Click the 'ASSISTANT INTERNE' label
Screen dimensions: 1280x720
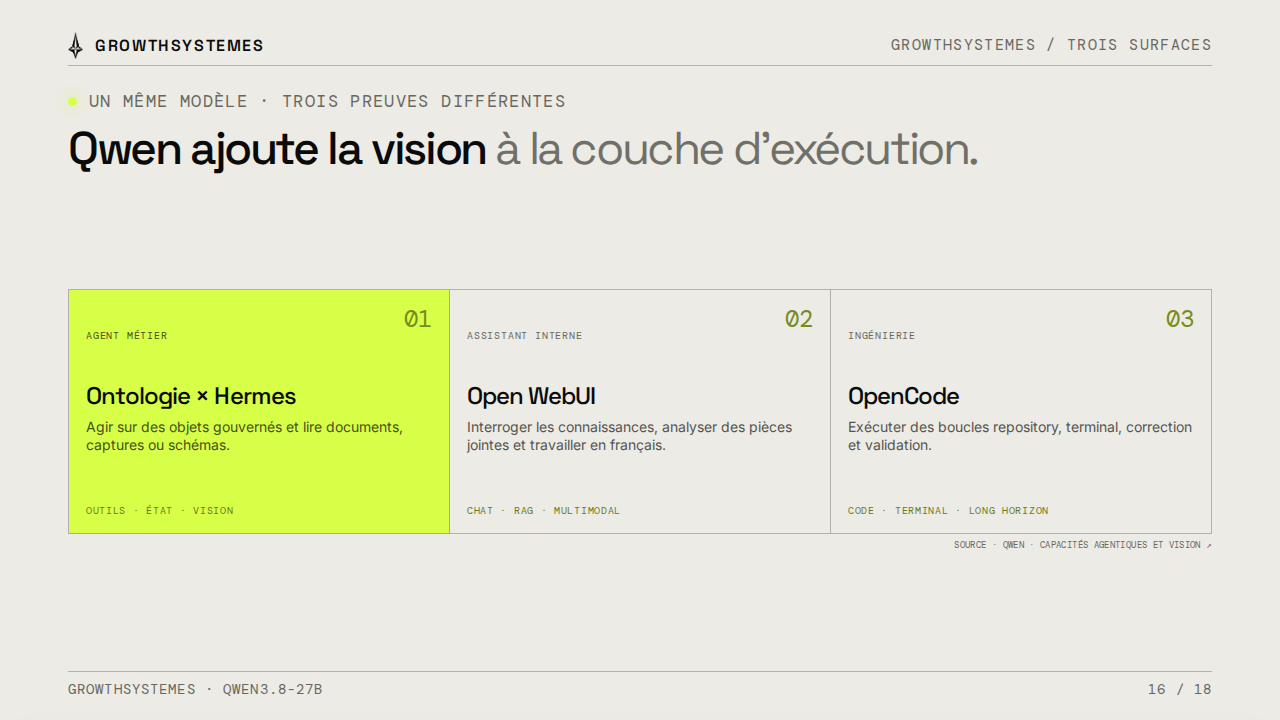point(524,336)
